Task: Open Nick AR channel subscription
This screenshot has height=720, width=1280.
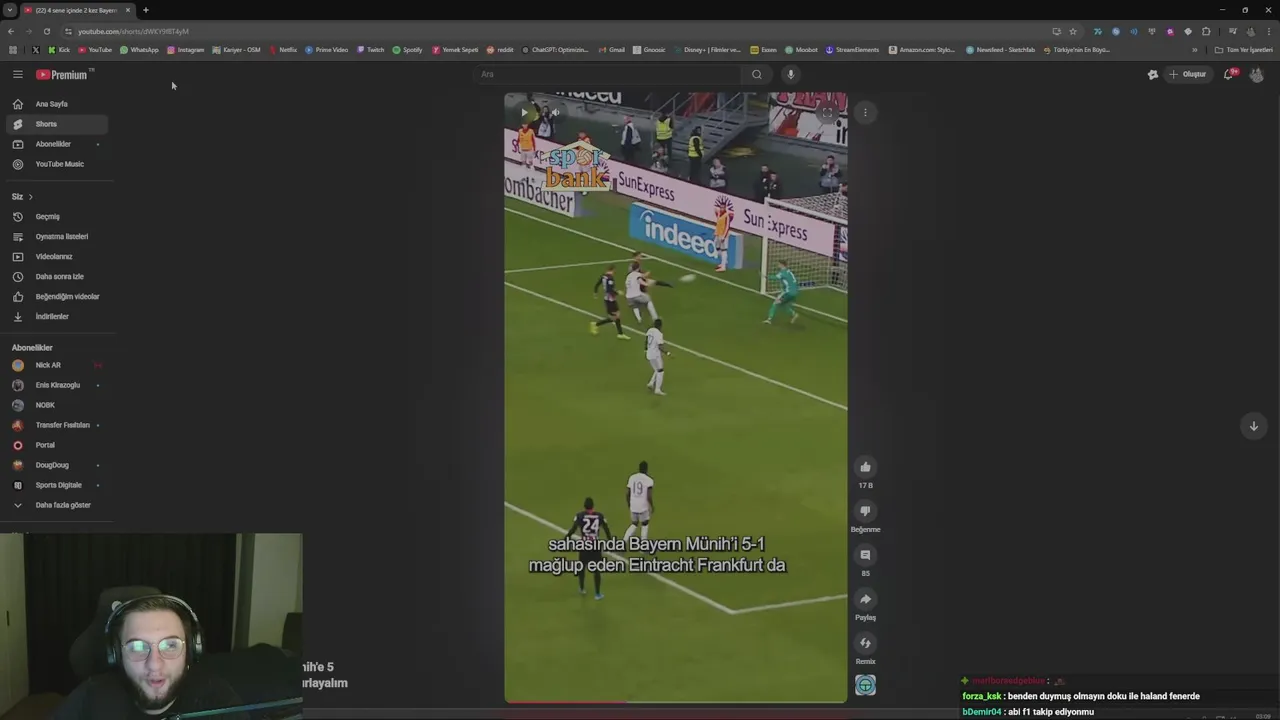Action: (x=56, y=365)
